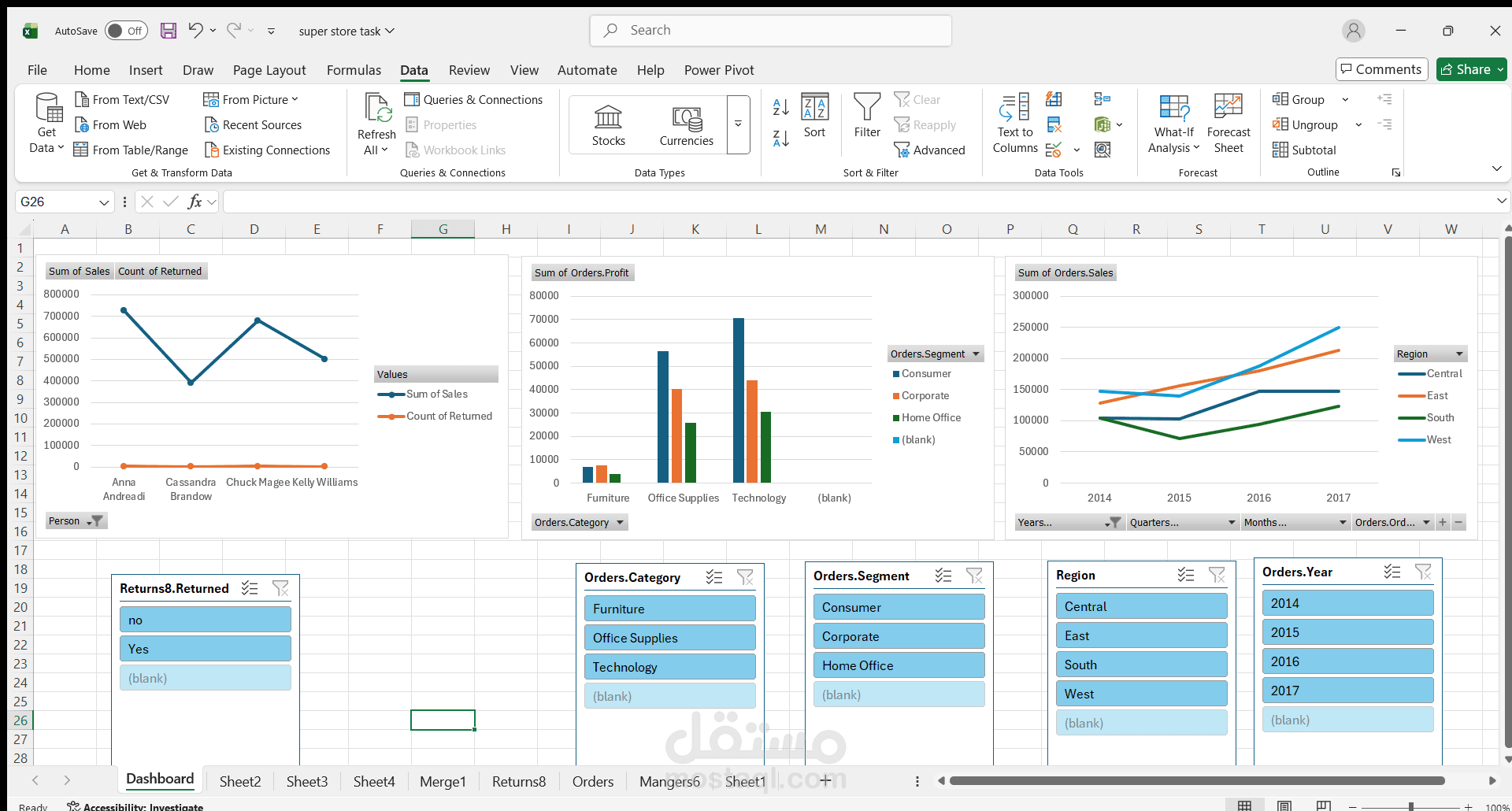Open the Region legend dropdown on the chart

click(1461, 354)
